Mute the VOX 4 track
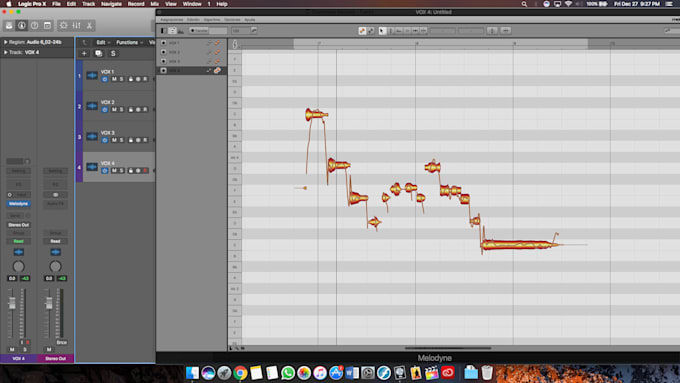 click(114, 171)
